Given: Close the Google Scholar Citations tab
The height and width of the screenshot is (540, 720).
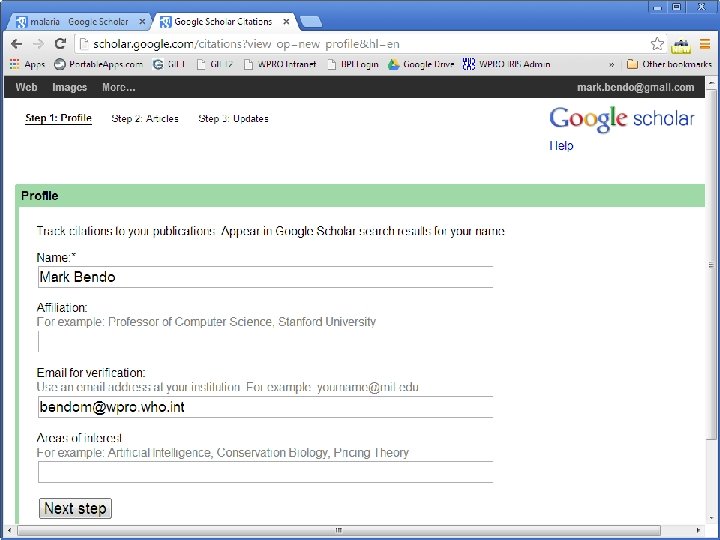Looking at the screenshot, I should (x=286, y=22).
